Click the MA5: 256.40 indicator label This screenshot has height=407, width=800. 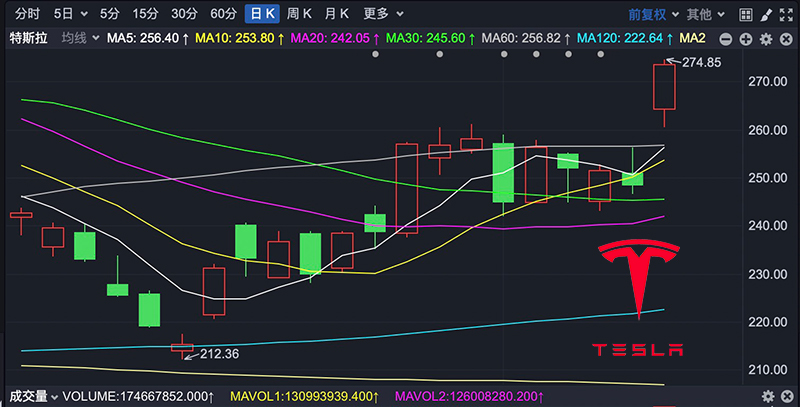(x=148, y=38)
